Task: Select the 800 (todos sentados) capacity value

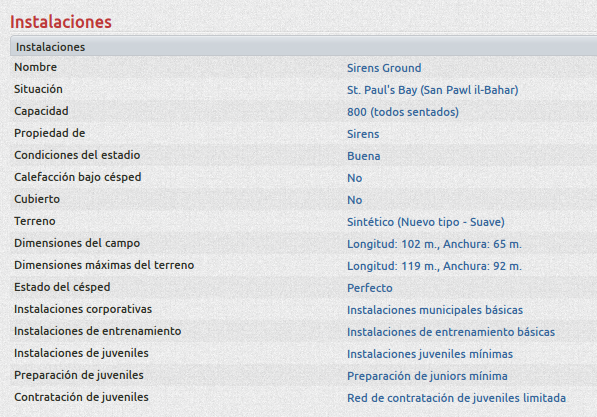Action: pyautogui.click(x=403, y=112)
